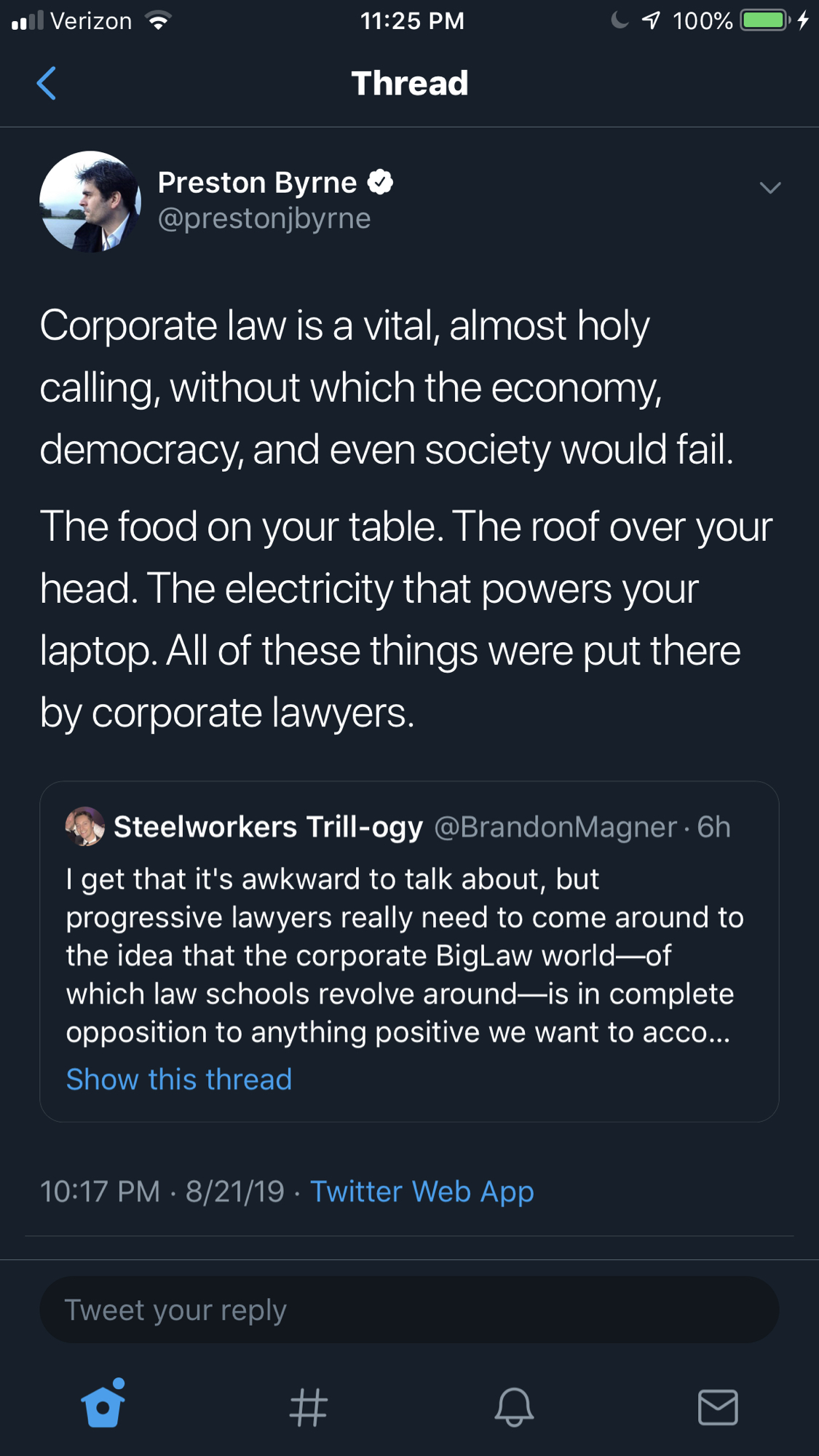Open the Search hashtag tab
This screenshot has width=819, height=1456.
(308, 1406)
